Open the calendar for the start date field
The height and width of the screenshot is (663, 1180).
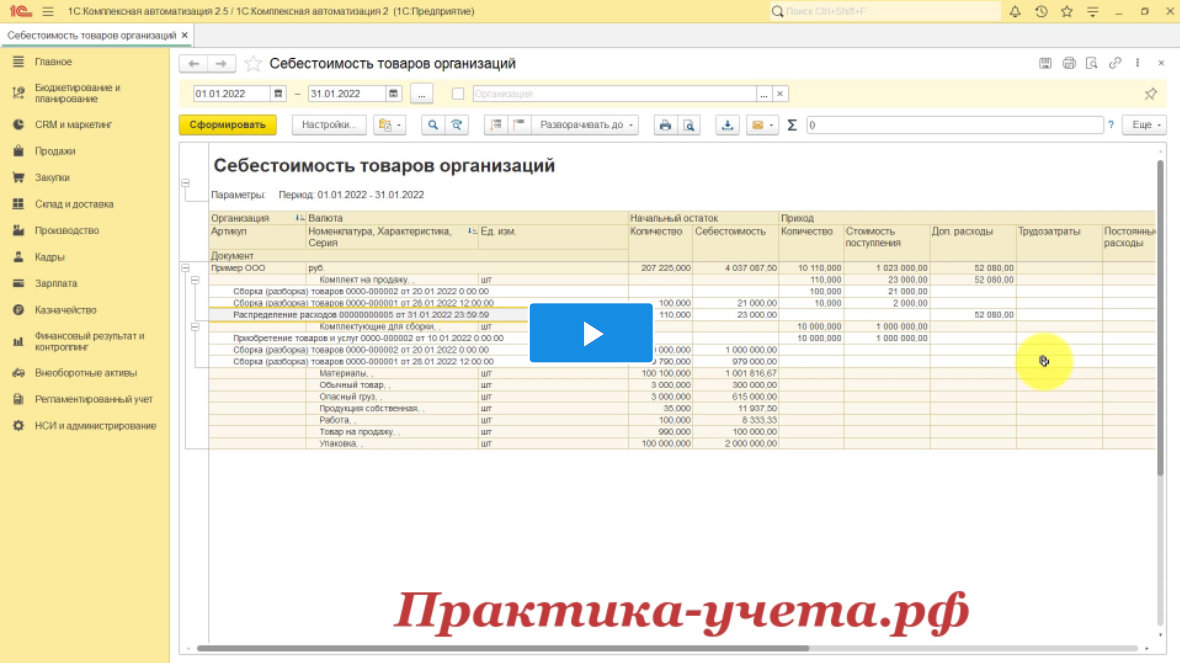pyautogui.click(x=278, y=94)
